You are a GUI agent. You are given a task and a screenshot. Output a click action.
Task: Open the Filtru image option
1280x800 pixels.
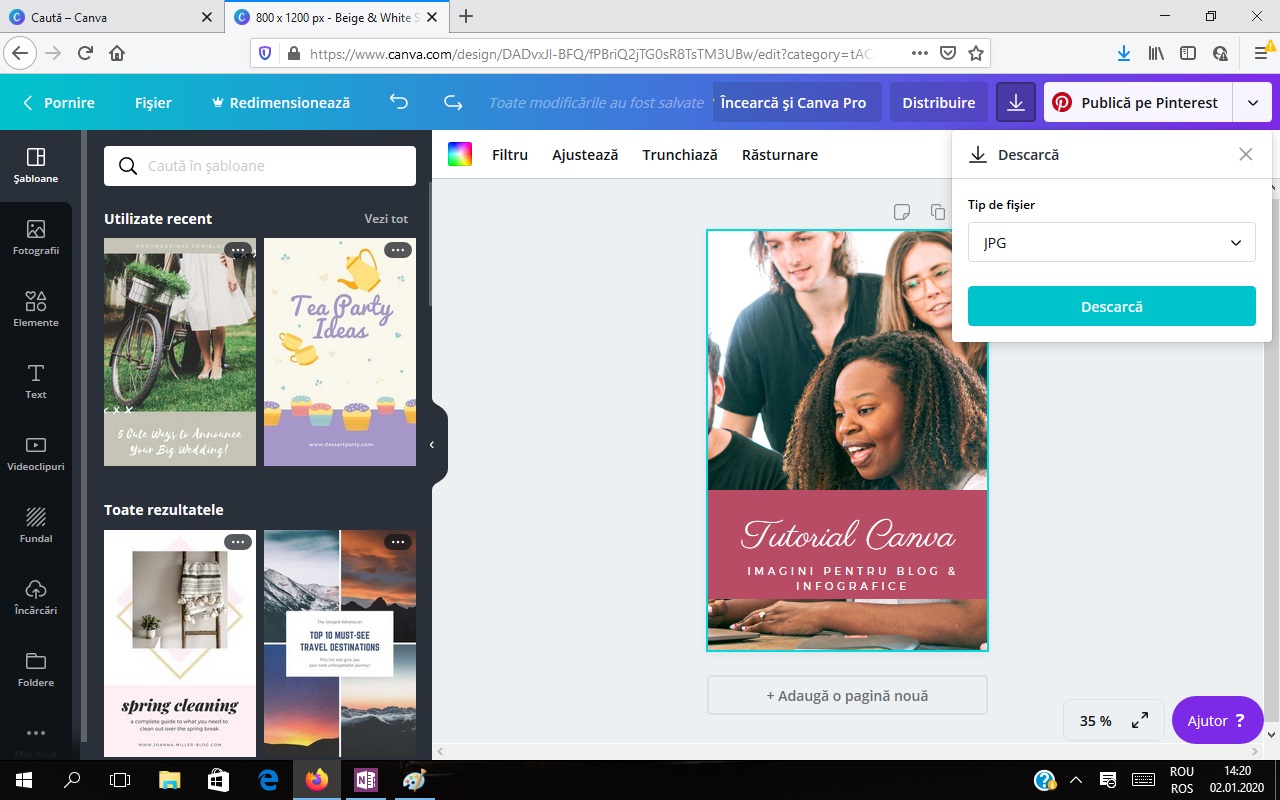(510, 154)
